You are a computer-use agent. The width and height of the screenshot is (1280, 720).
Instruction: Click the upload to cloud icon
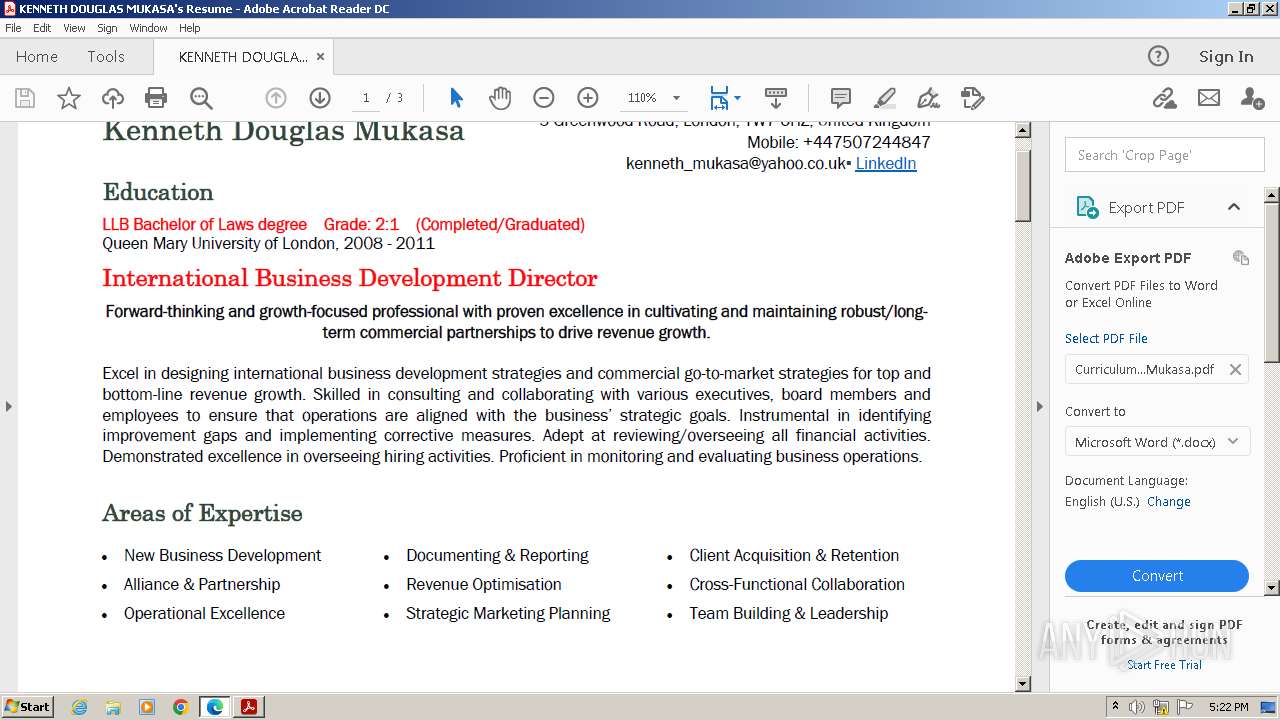tap(113, 98)
